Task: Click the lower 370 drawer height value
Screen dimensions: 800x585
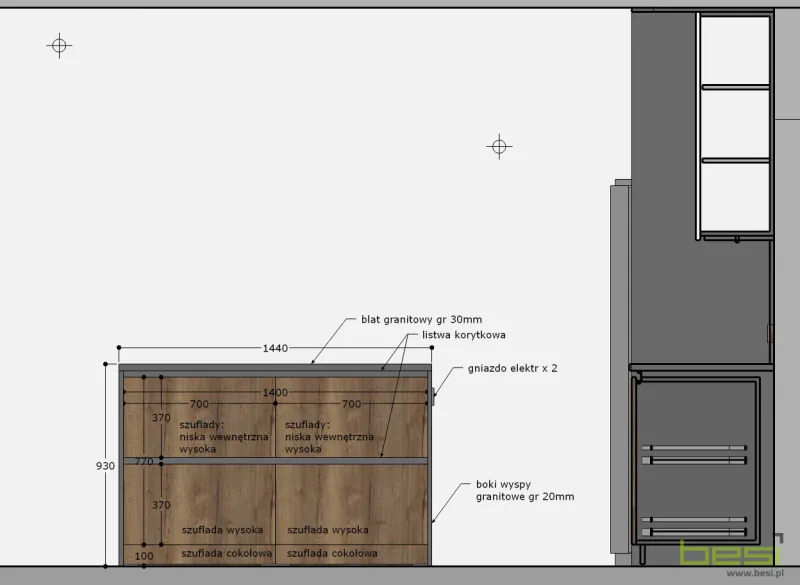Action: tap(161, 505)
